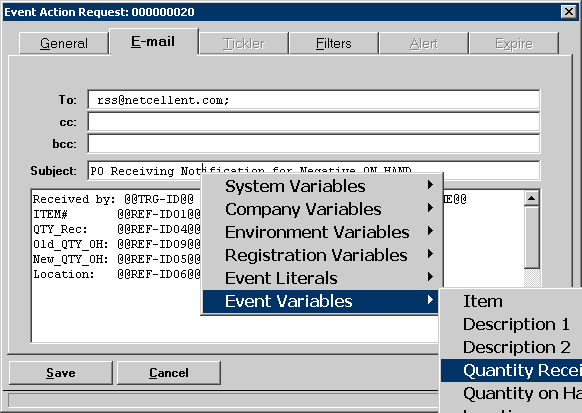Close the Event Action Request dialog
This screenshot has width=582, height=413.
pyautogui.click(x=569, y=12)
